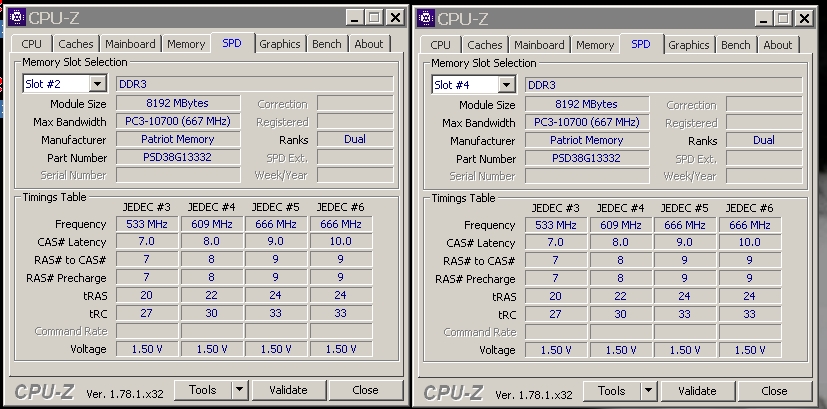Click DDR3 memory type field in right window

pos(663,85)
